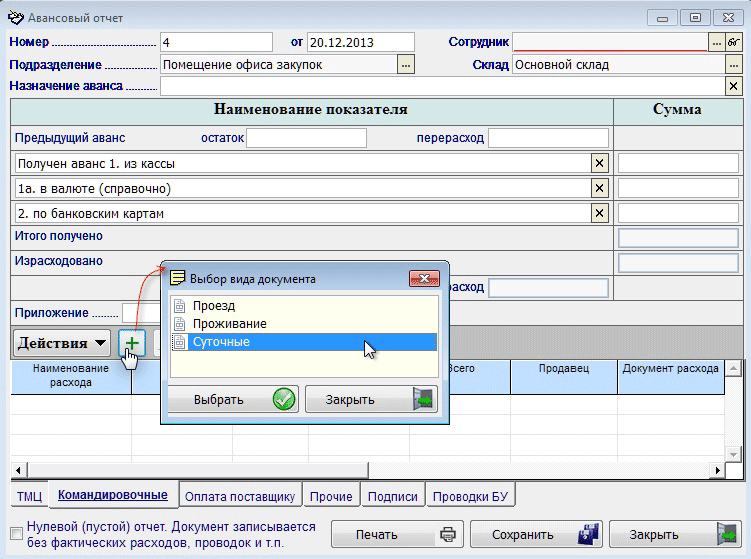Click the scroll up arrow of table
This screenshot has height=559, width=751.
(x=733, y=368)
